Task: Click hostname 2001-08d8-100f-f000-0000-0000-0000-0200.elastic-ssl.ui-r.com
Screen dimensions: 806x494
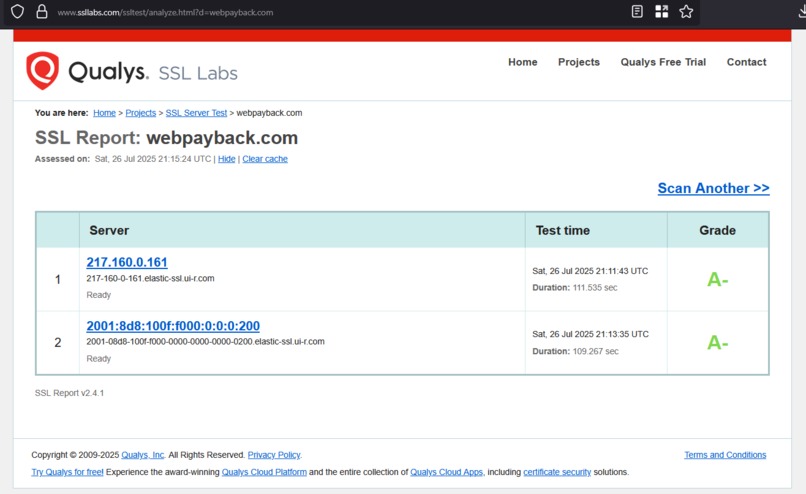Action: click(206, 341)
